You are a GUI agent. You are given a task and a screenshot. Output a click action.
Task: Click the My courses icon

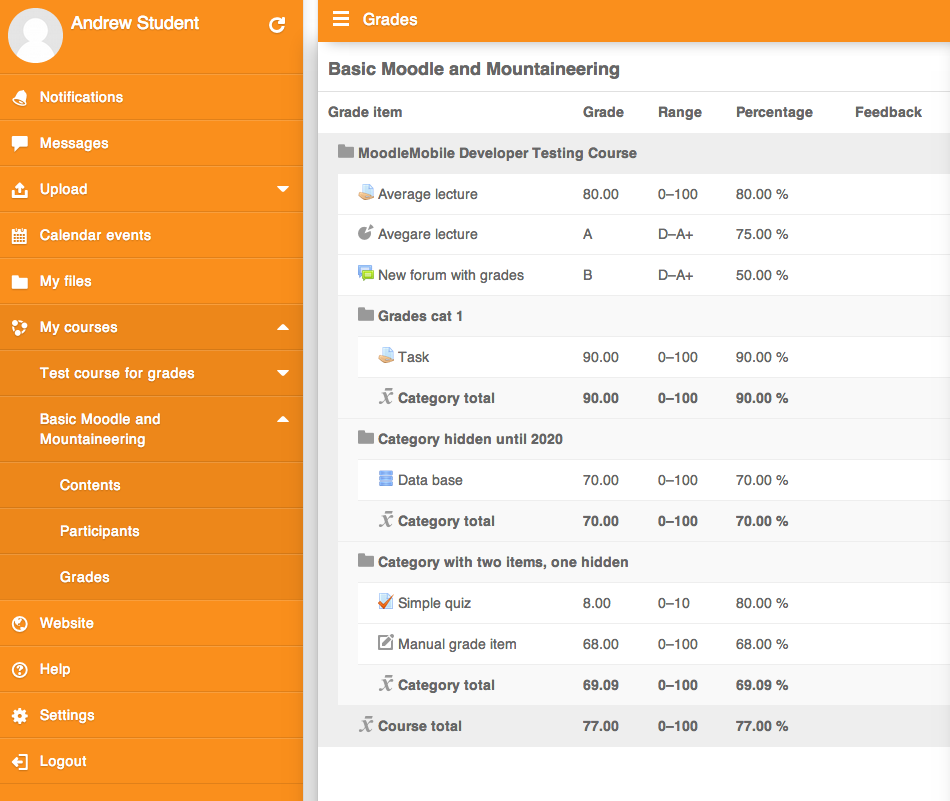(19, 328)
